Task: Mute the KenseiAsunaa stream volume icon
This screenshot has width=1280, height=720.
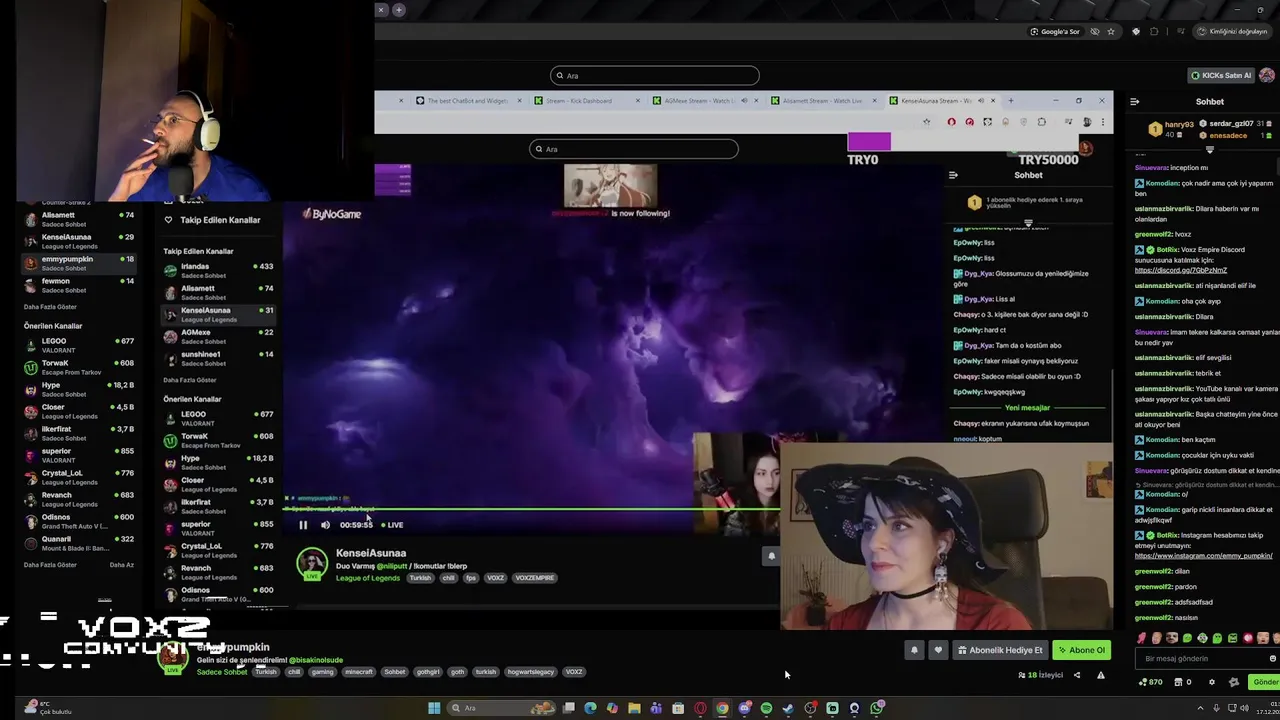Action: 325,525
